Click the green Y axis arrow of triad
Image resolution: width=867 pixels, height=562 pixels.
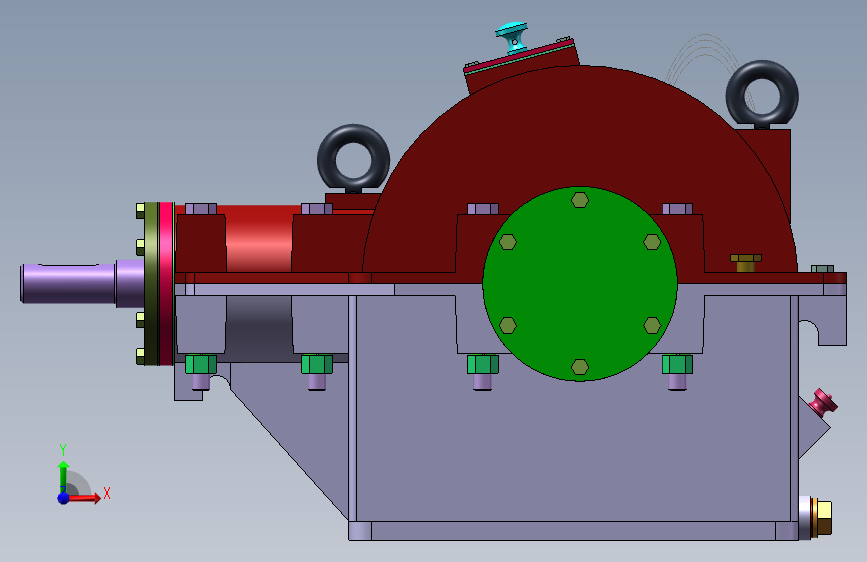point(63,476)
